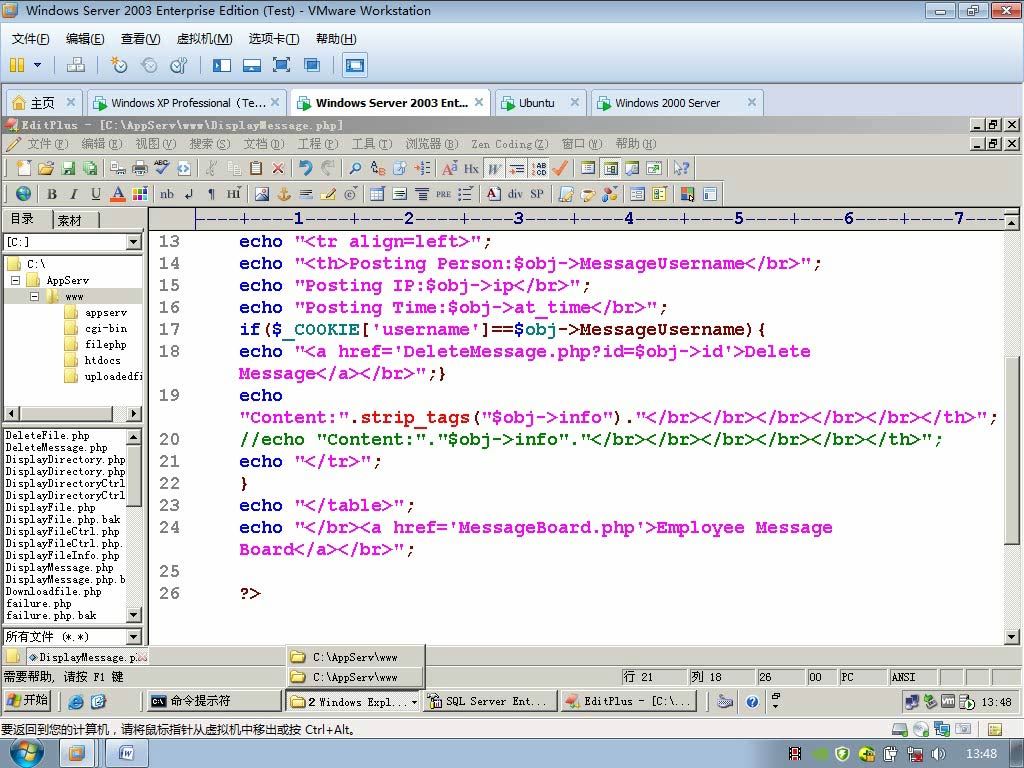Open the VMware 虚拟机(M) menu
The image size is (1024, 768).
pos(204,39)
